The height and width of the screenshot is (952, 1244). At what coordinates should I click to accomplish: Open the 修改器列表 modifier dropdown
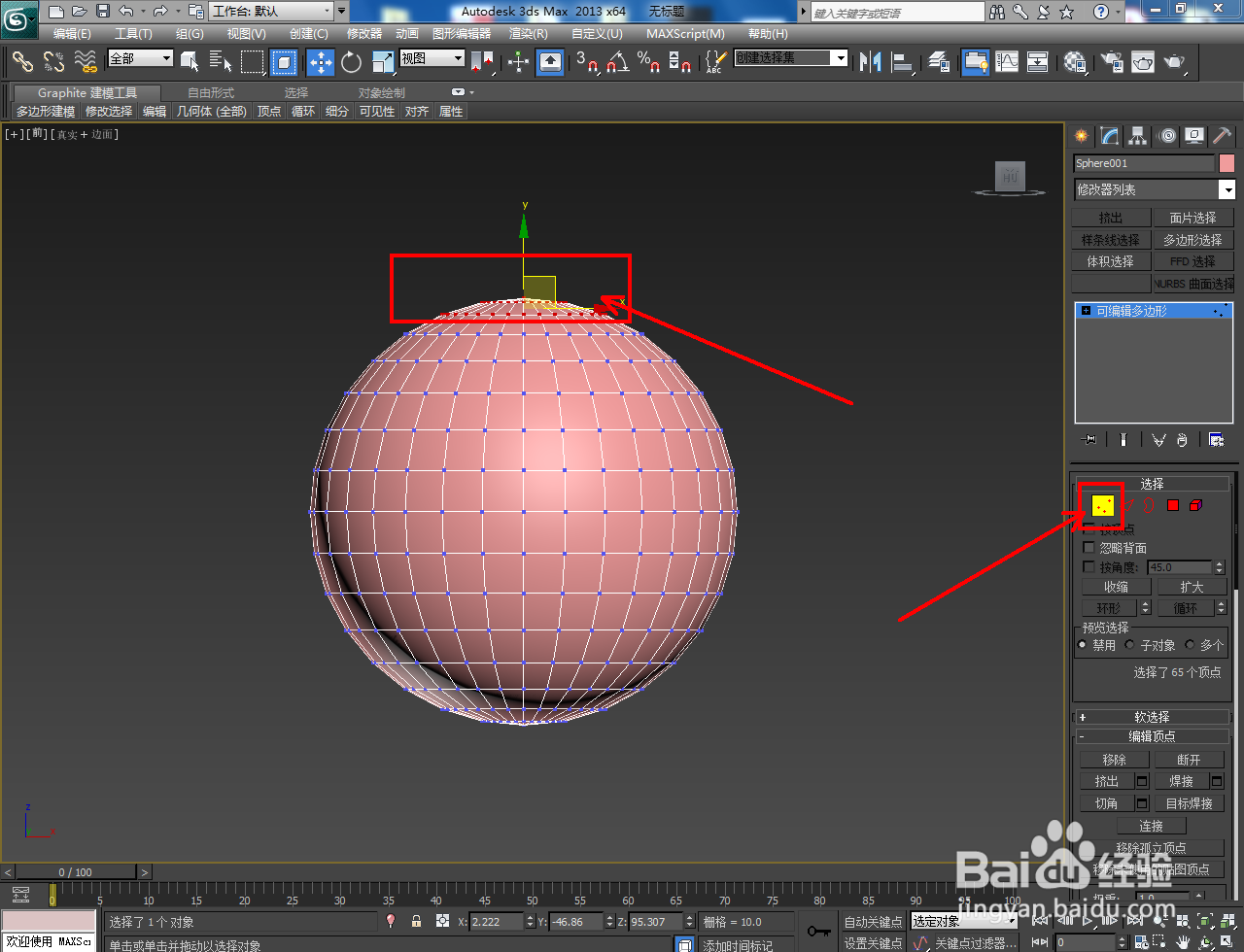[x=1155, y=189]
